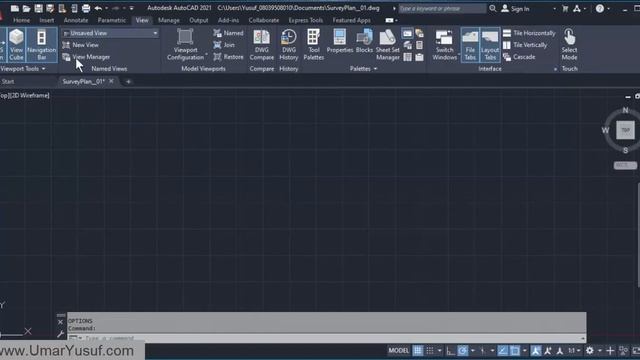
Task: Click the Restore viewports button
Action: (x=228, y=57)
